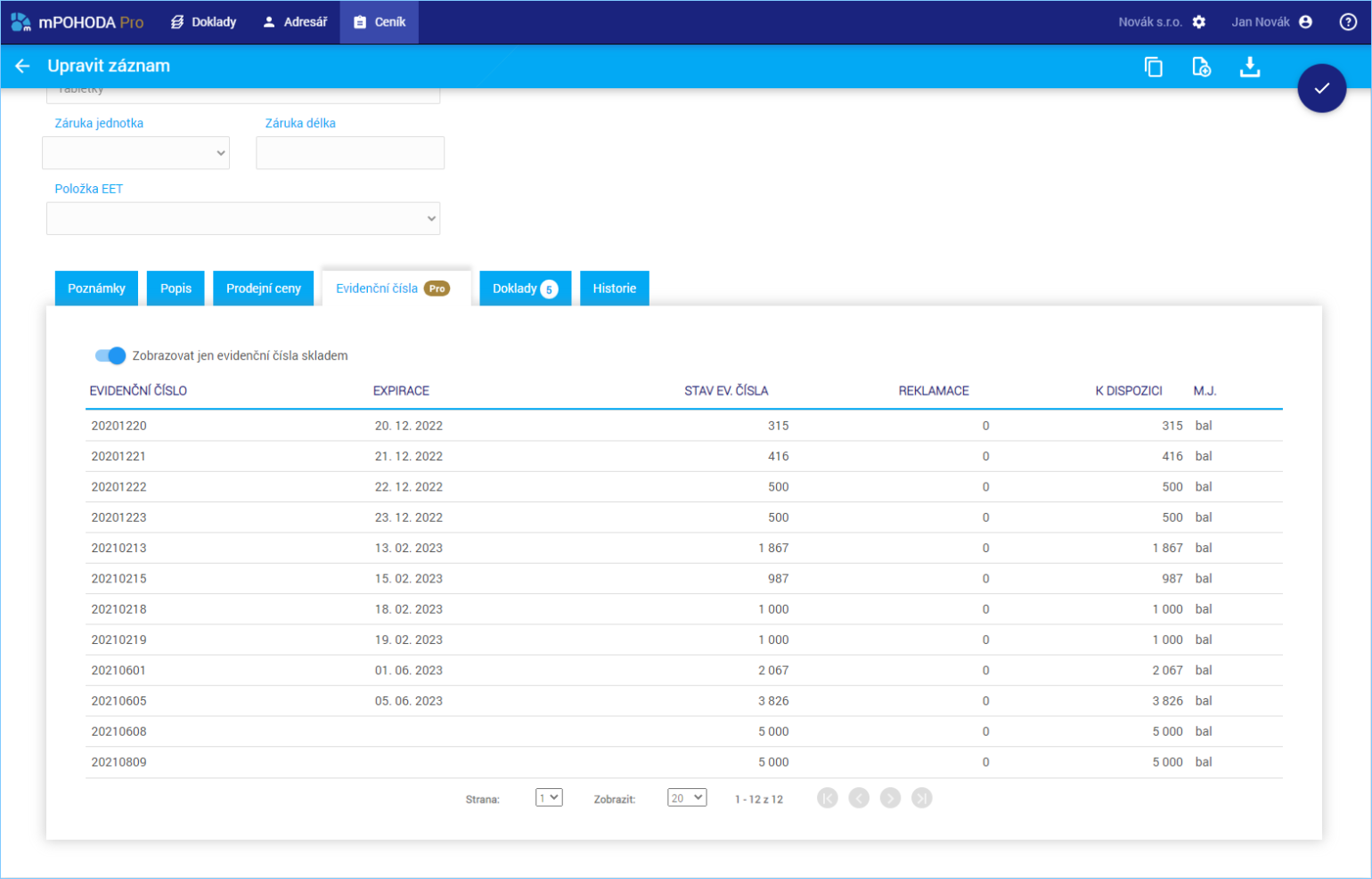The width and height of the screenshot is (1372, 879).
Task: Open Jan Novák user account icon
Action: click(1305, 22)
